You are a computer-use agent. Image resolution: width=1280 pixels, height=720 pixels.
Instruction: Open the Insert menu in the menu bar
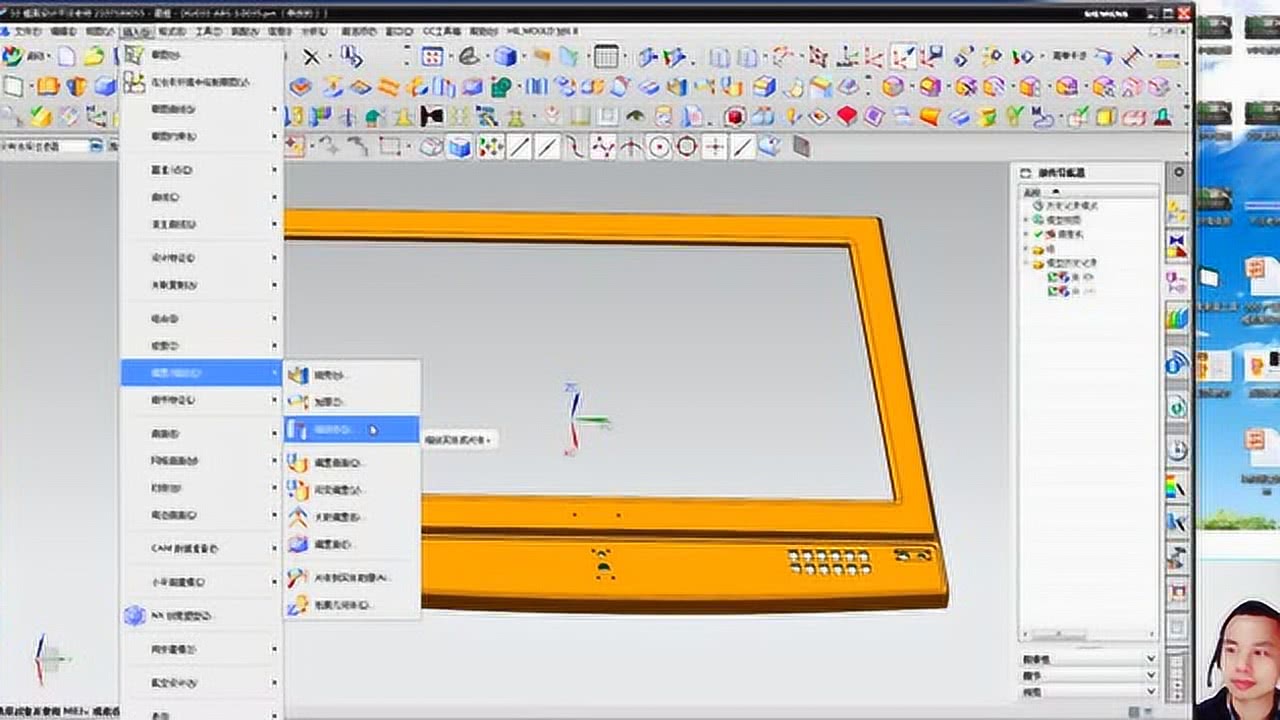coord(135,32)
